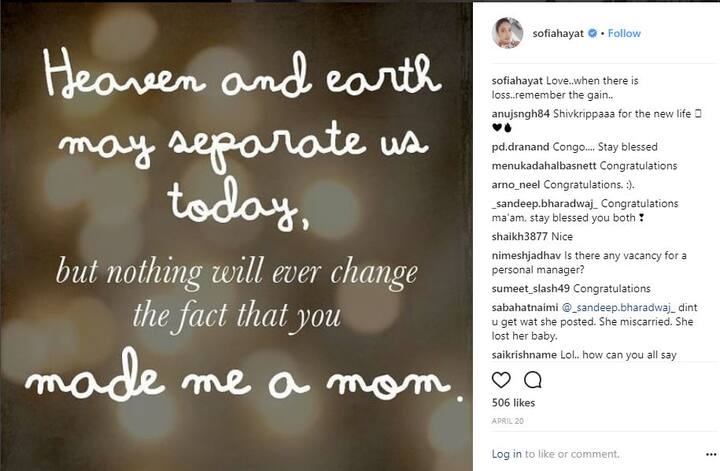Open the sofiahayat username in the header
Screen dimensions: 720x471
point(558,33)
